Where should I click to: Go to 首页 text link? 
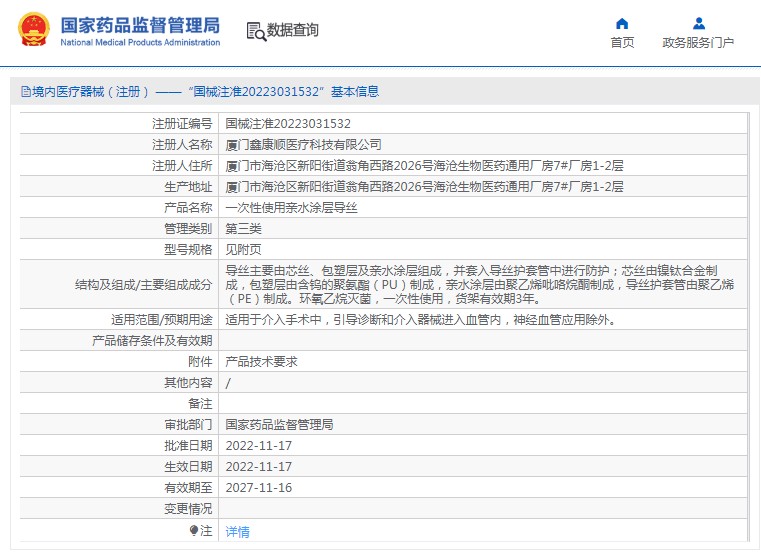[x=622, y=43]
